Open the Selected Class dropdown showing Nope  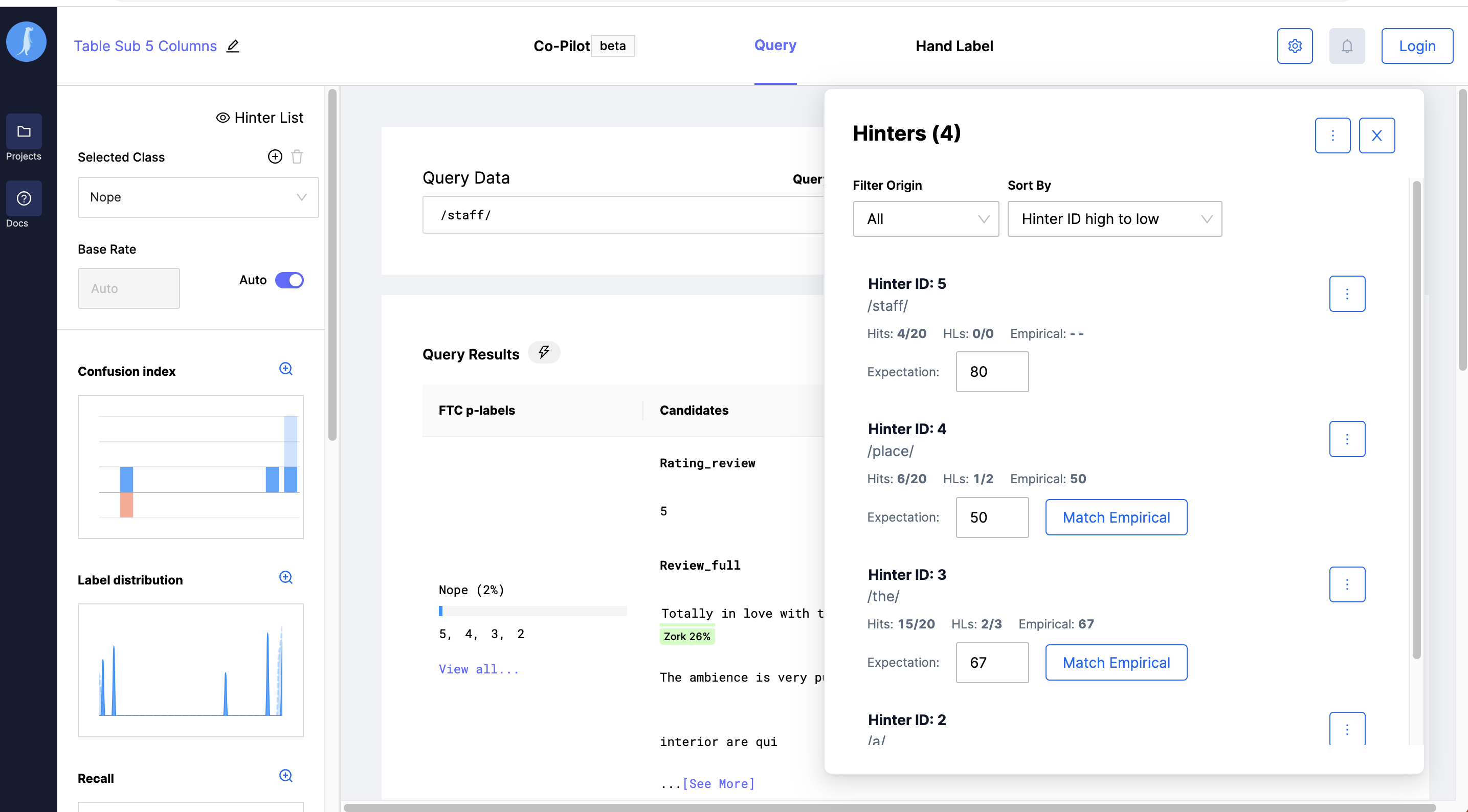(198, 197)
